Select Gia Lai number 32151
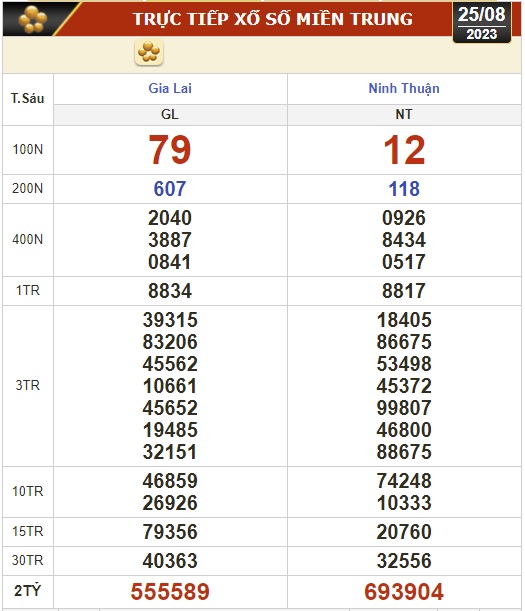 (170, 452)
